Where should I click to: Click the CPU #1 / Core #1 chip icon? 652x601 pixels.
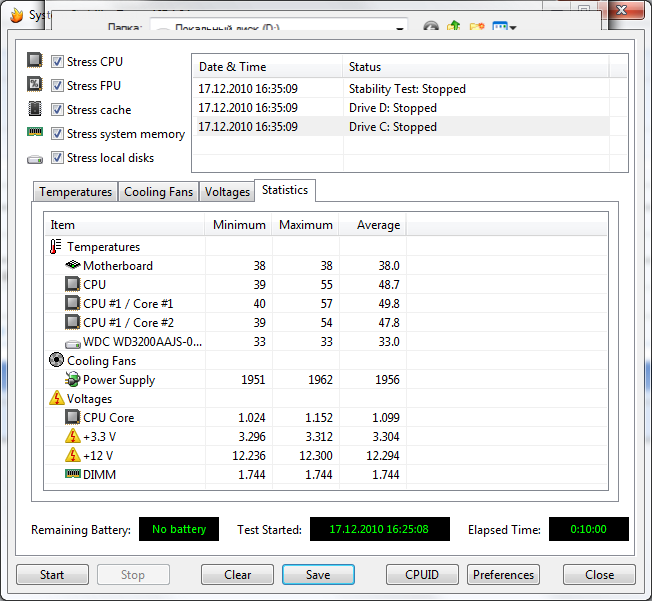point(73,303)
